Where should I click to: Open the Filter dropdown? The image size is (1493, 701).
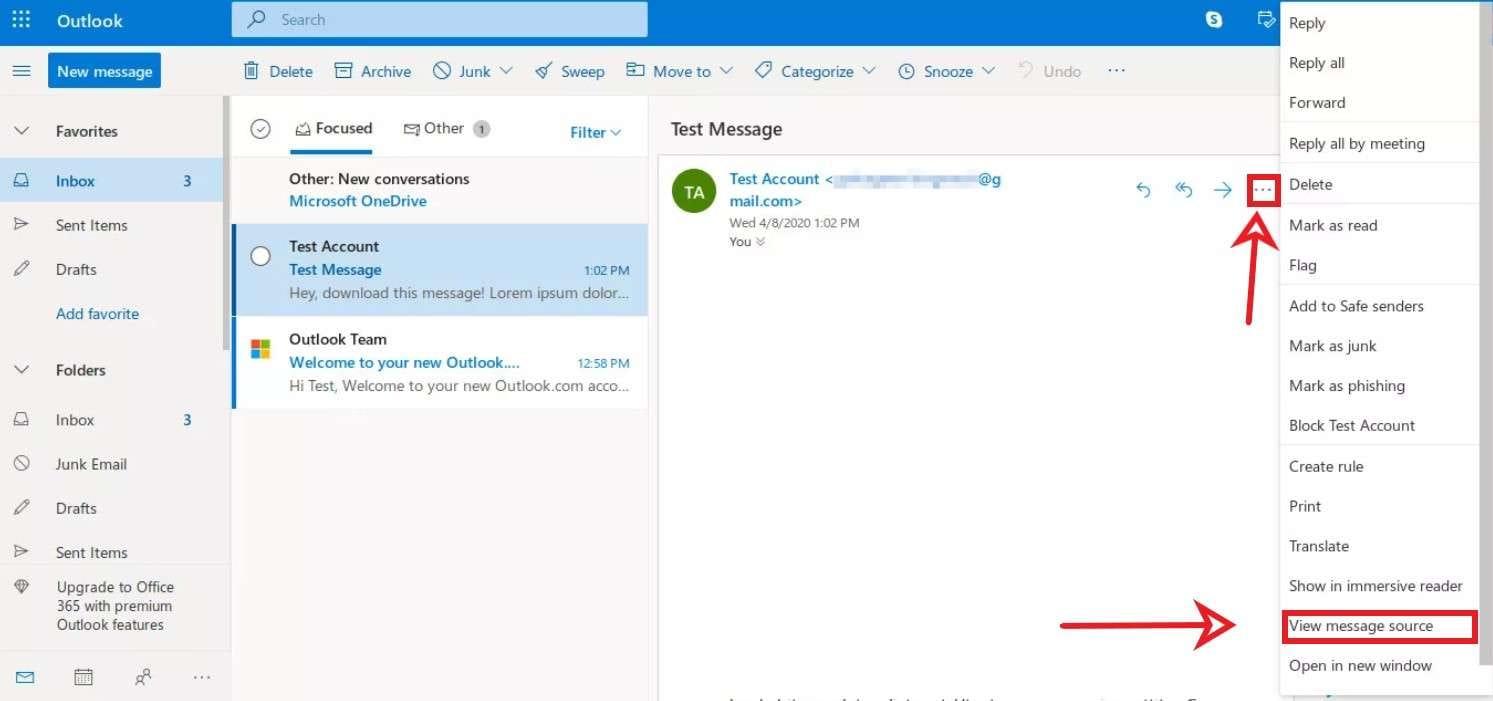pyautogui.click(x=595, y=132)
